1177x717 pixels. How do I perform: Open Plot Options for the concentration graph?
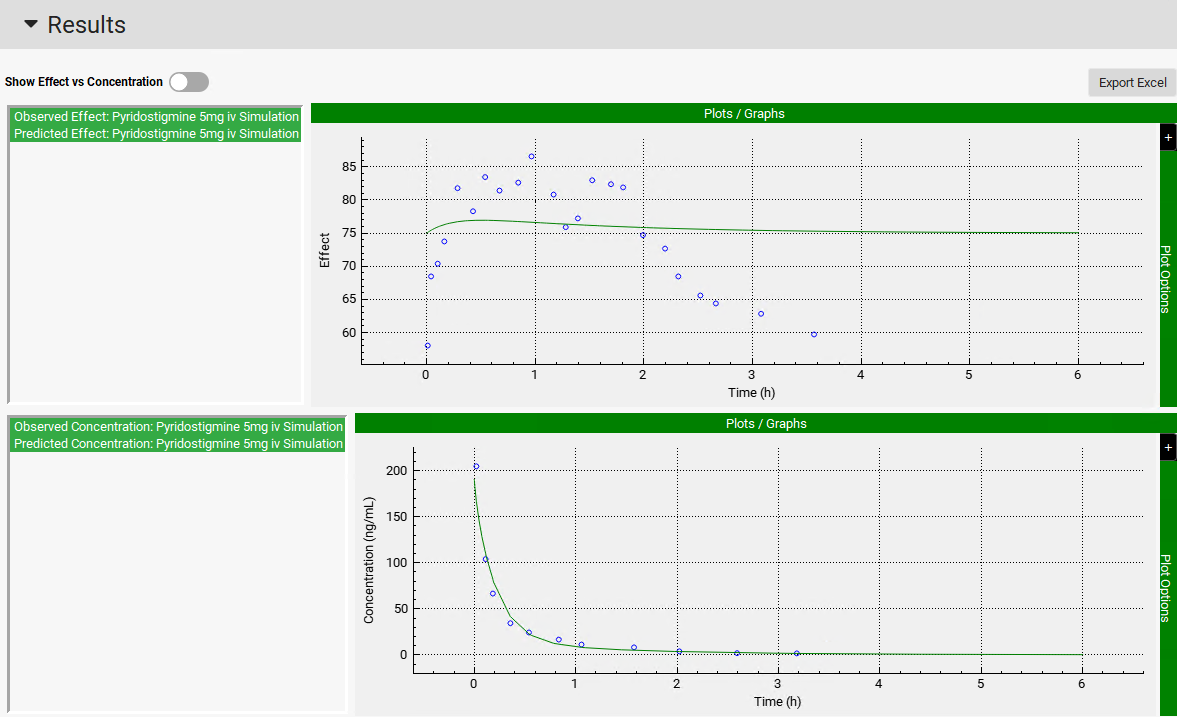click(1166, 588)
